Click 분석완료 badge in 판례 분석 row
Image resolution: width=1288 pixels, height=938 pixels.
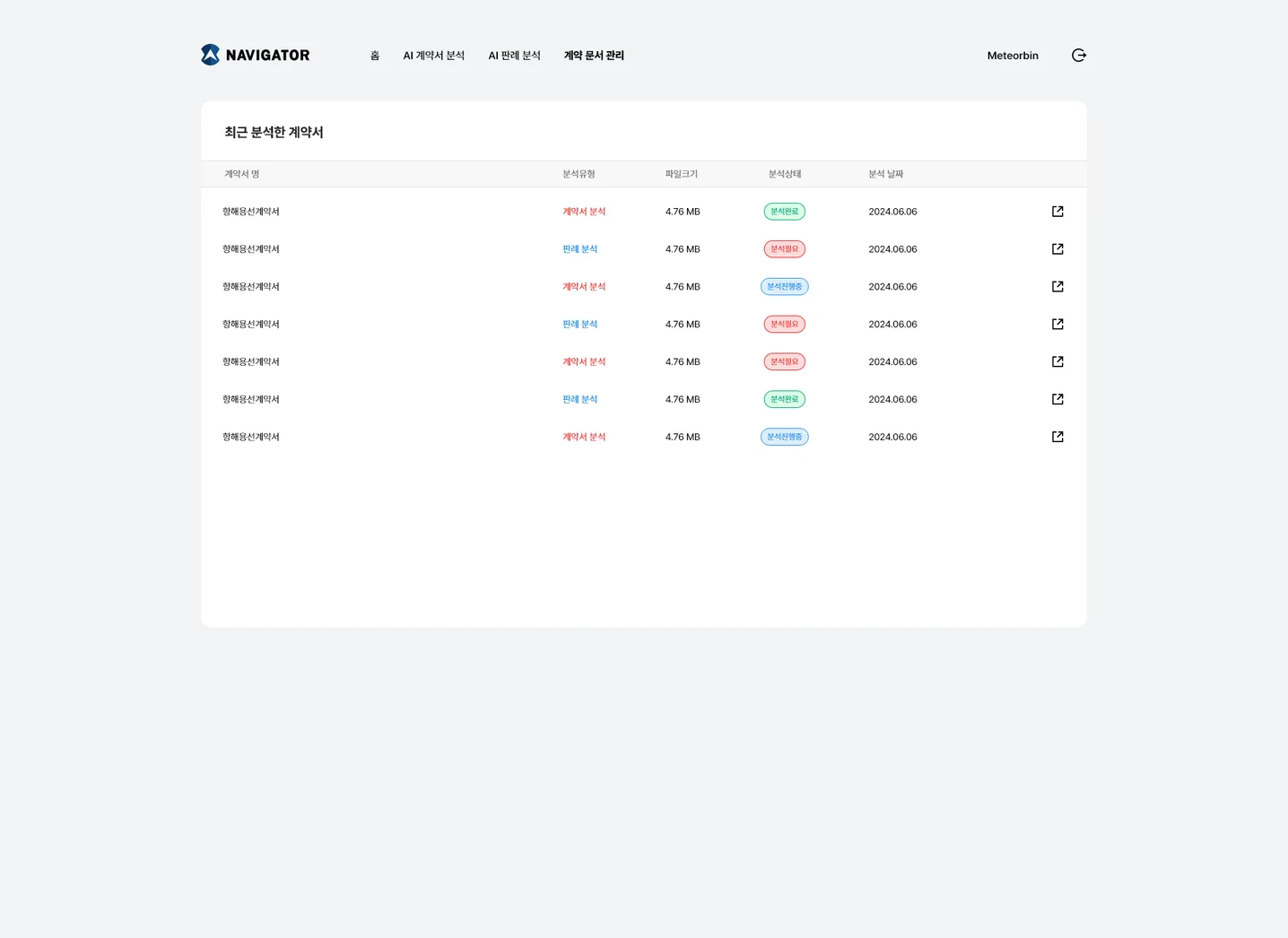(x=785, y=399)
